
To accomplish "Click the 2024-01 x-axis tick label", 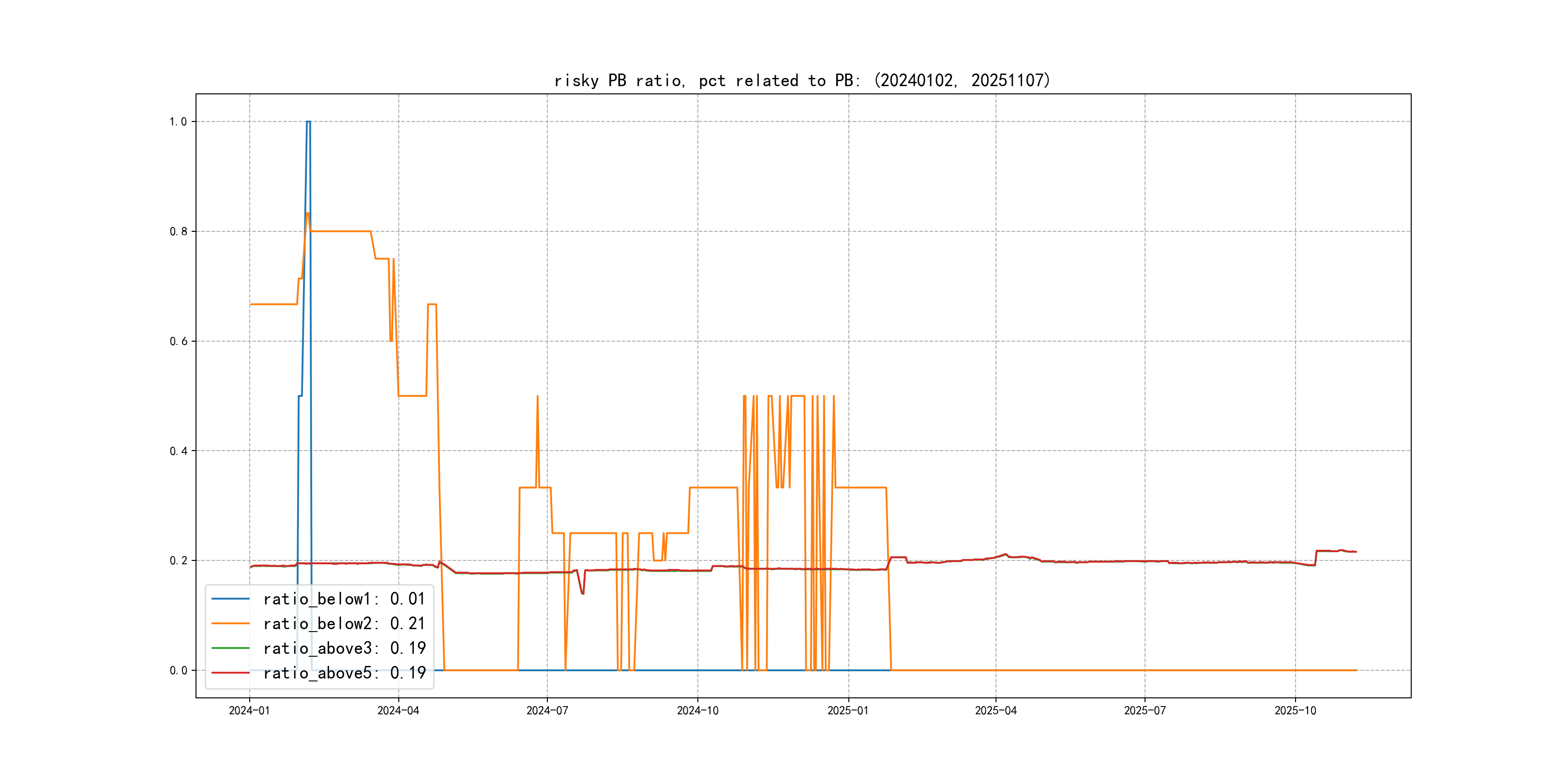I will pyautogui.click(x=249, y=710).
